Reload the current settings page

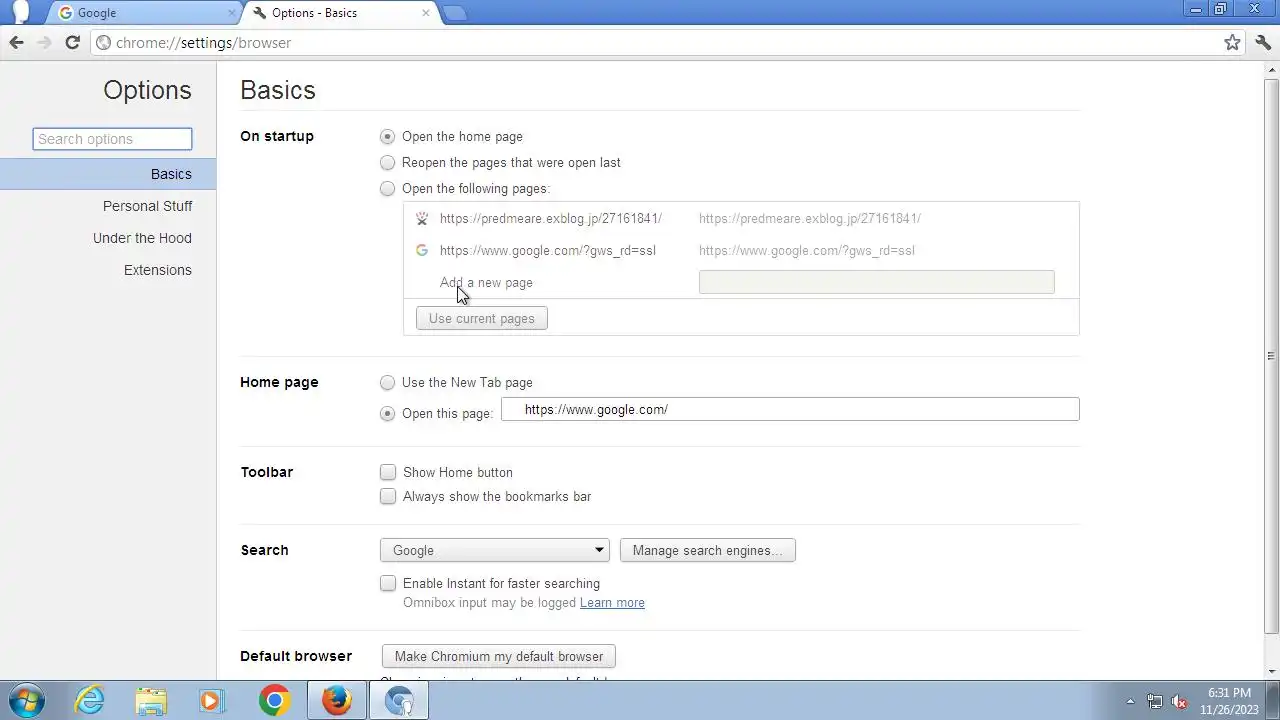pyautogui.click(x=72, y=42)
